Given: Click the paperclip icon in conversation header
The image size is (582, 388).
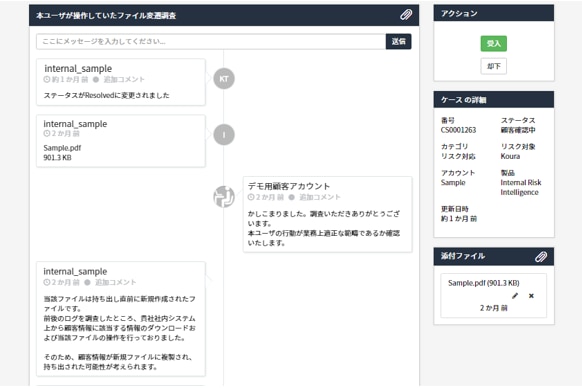Looking at the screenshot, I should [x=406, y=15].
